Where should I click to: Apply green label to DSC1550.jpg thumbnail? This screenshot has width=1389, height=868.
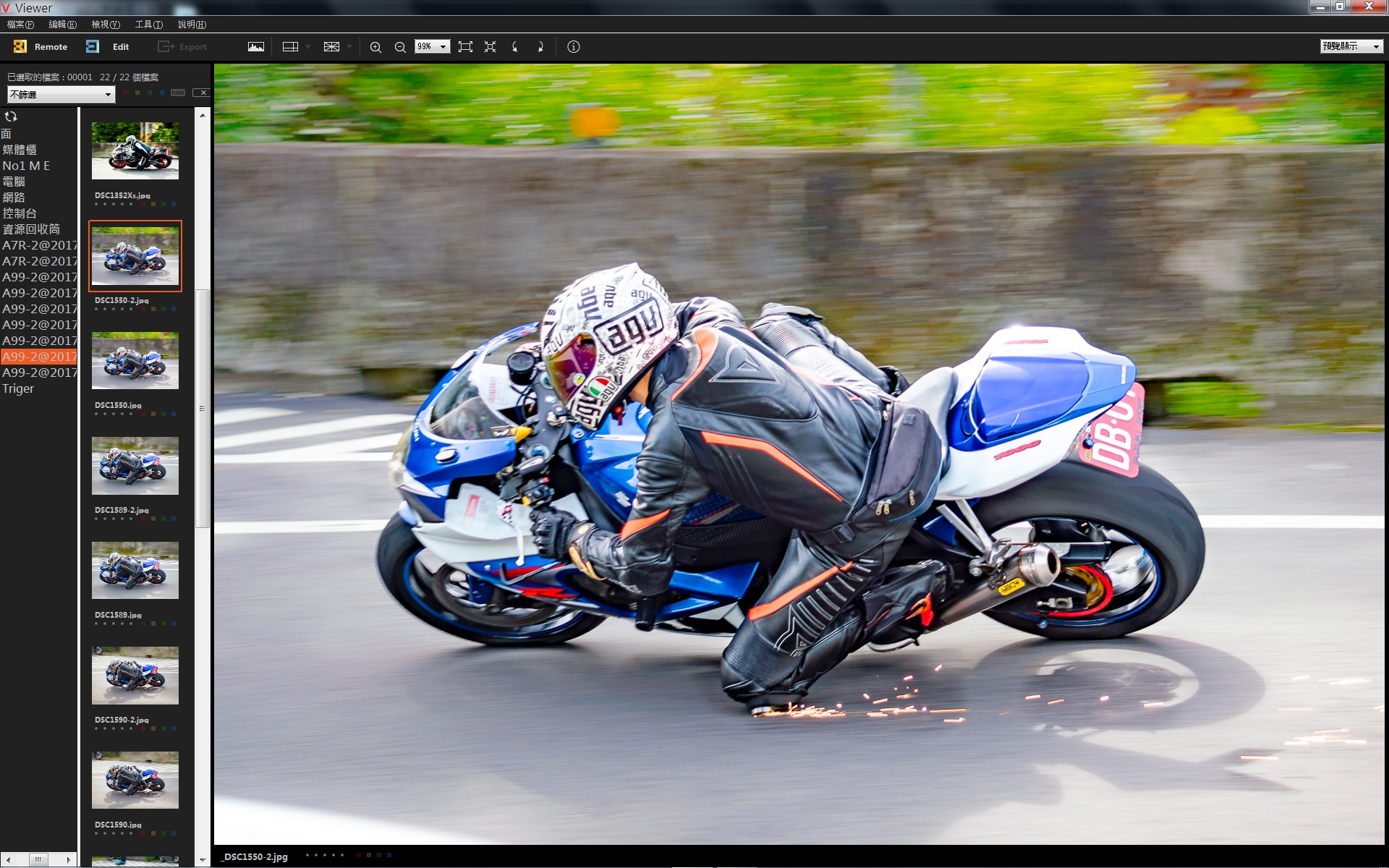[163, 414]
